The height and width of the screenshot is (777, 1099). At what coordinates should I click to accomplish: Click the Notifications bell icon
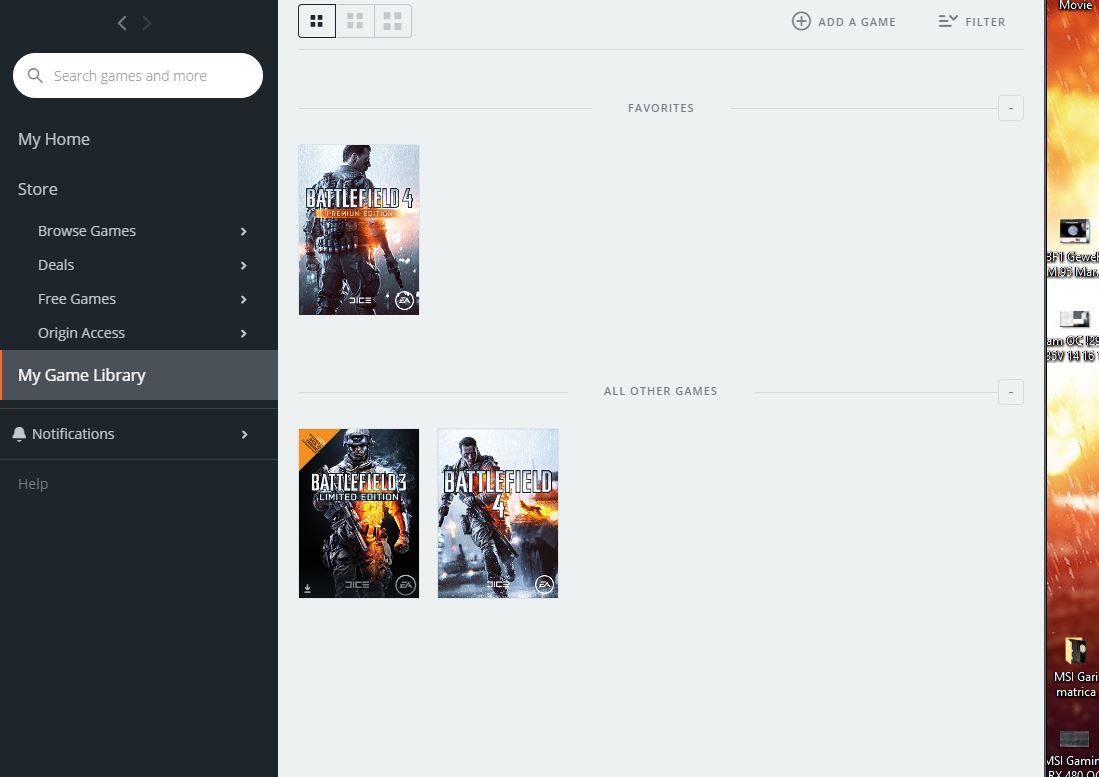pos(20,434)
